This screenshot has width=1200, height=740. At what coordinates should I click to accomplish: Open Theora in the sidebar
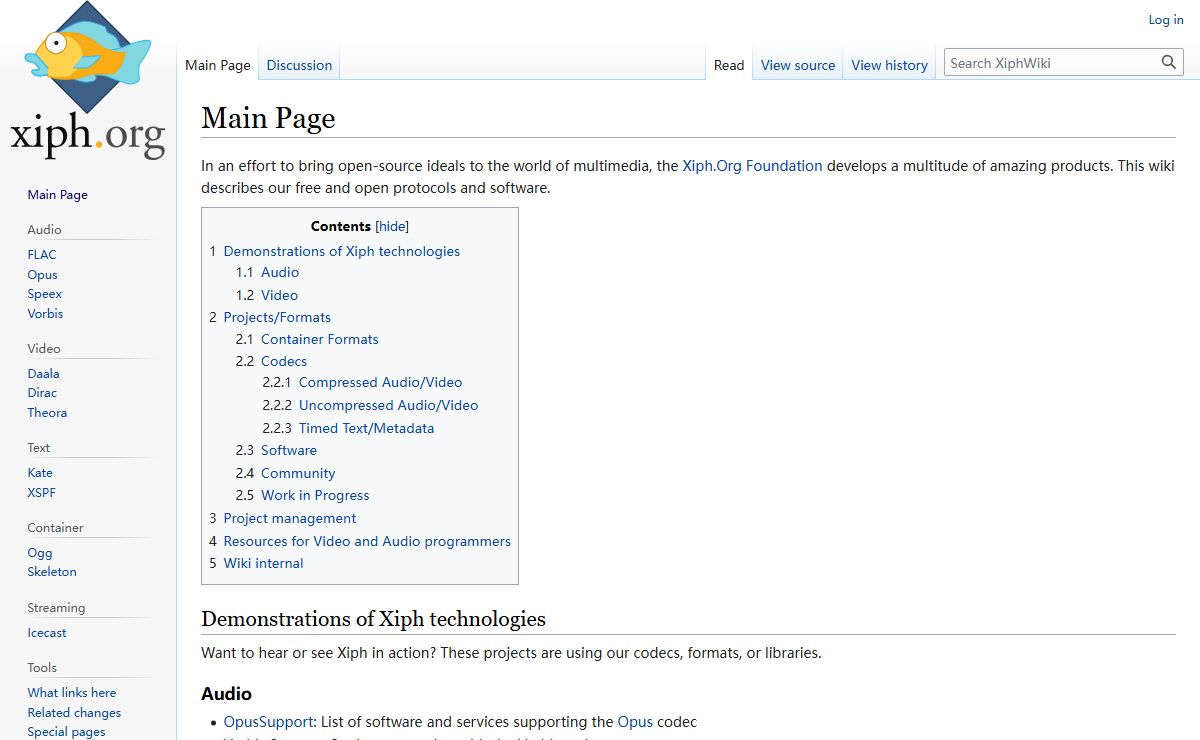[47, 412]
